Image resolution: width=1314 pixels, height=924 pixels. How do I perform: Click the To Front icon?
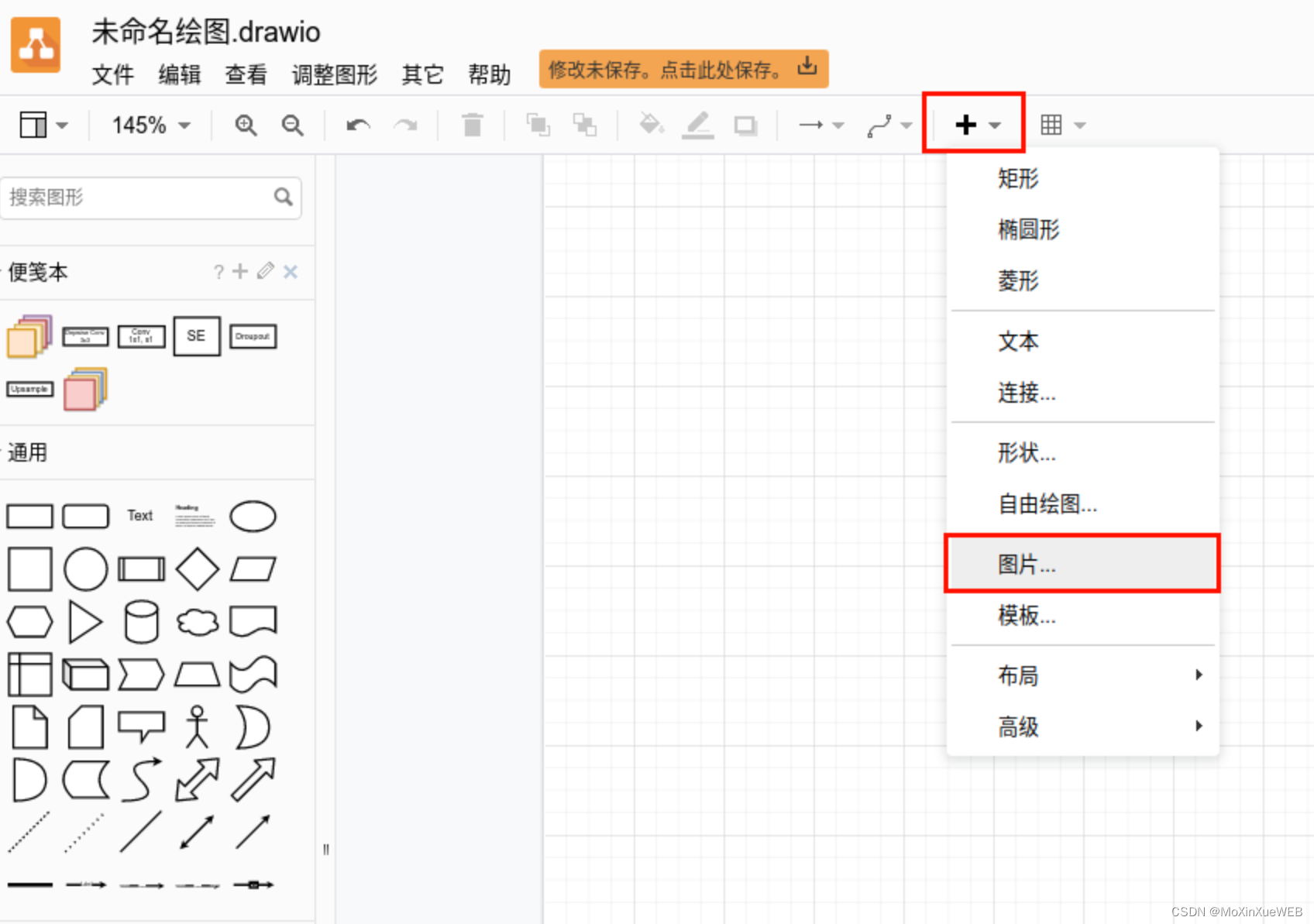[538, 125]
